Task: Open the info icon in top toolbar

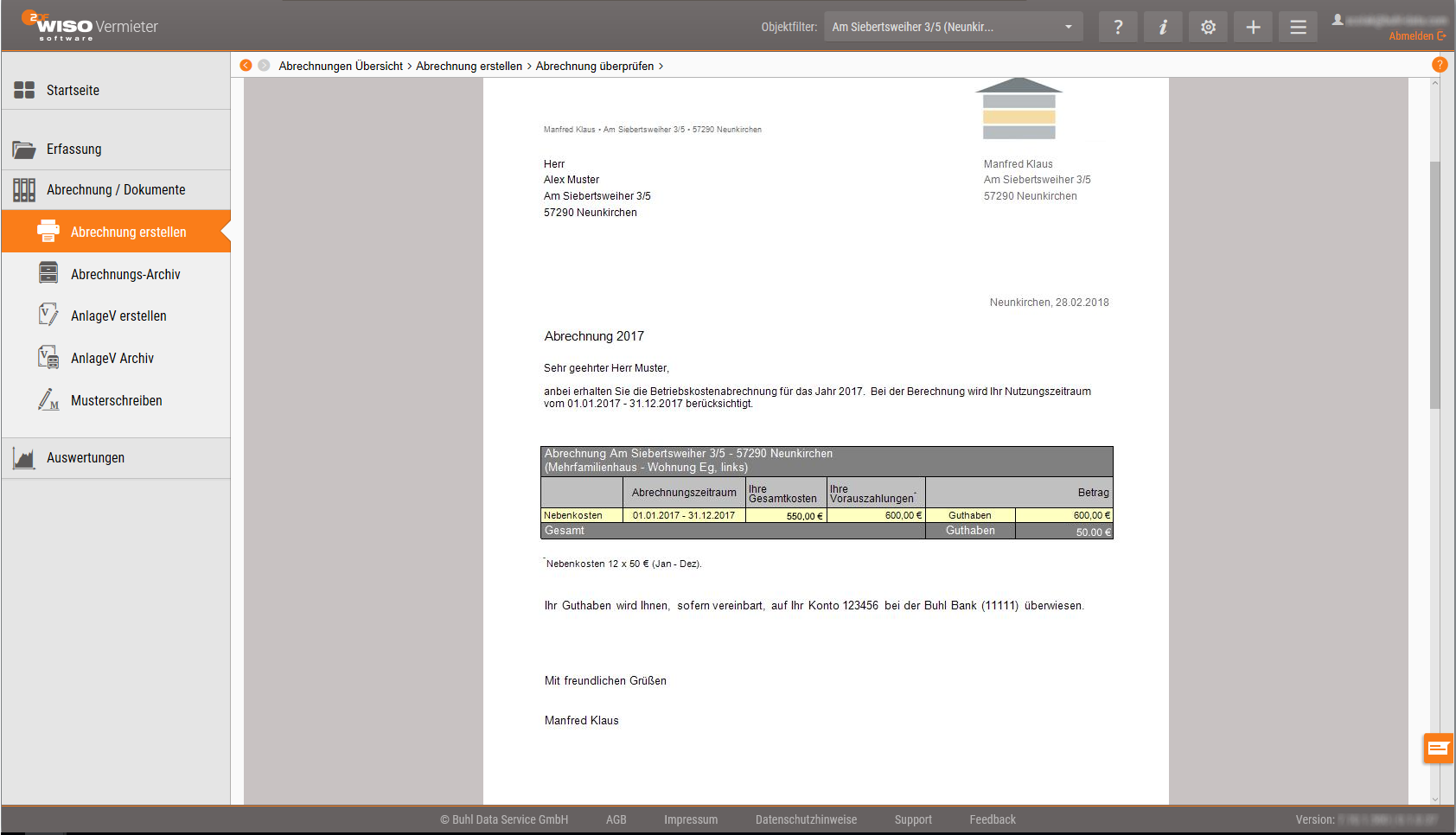Action: (x=1163, y=27)
